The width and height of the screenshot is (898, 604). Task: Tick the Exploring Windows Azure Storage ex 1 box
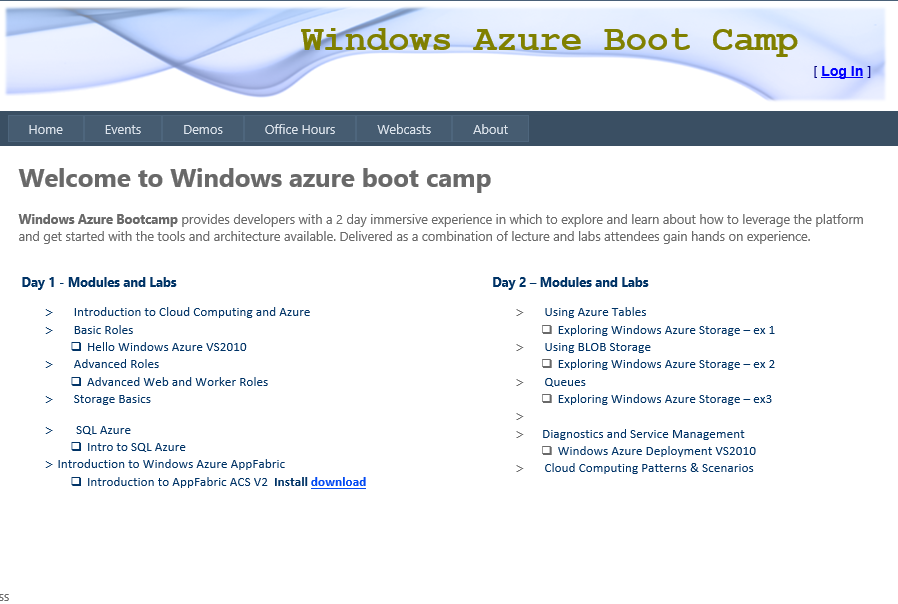click(x=547, y=329)
